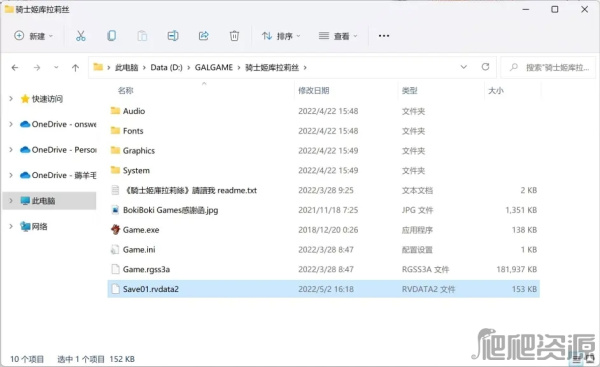
Task: Sort by Type (类型) column header
Action: pos(409,91)
